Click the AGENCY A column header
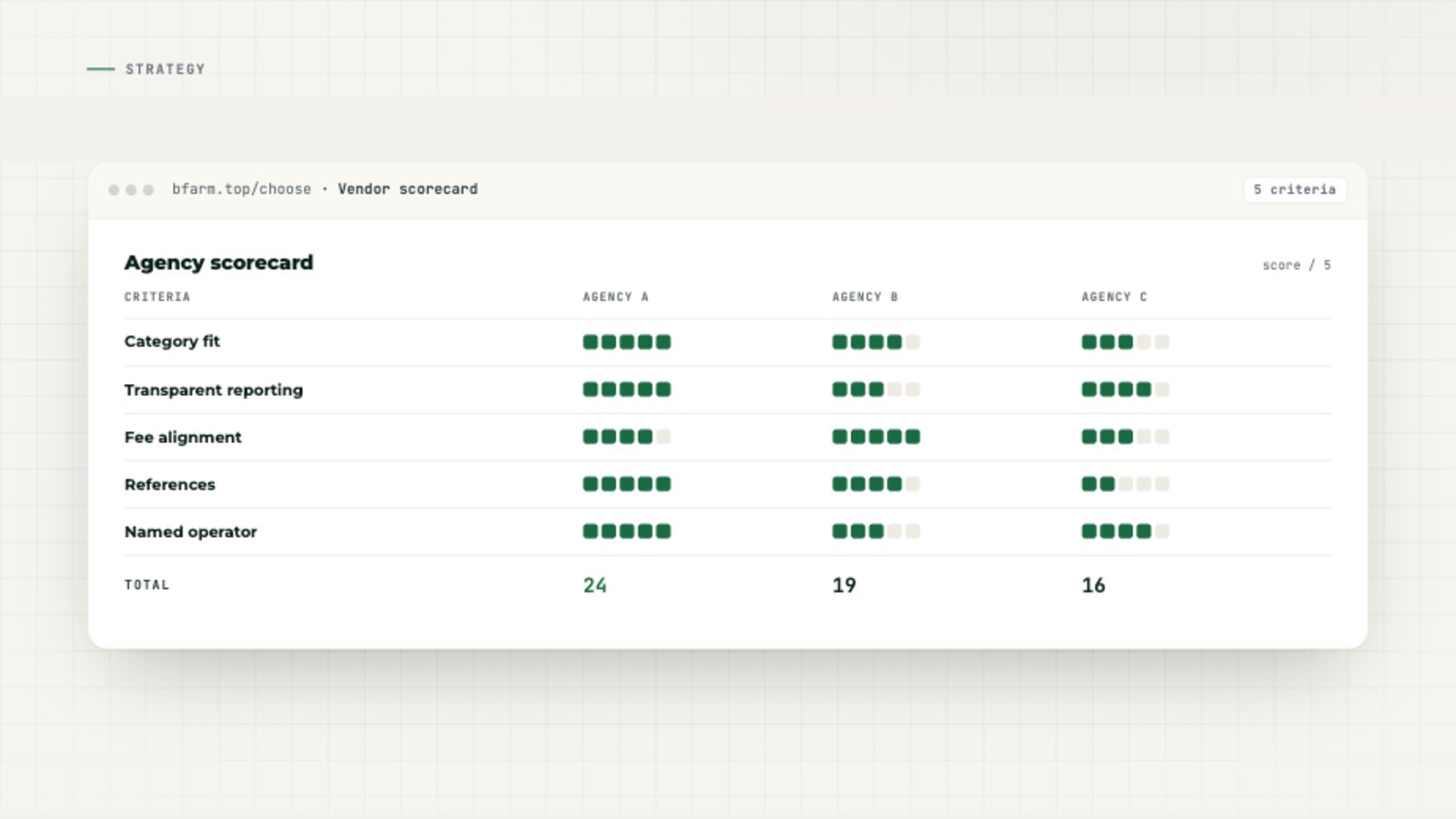This screenshot has height=819, width=1456. coord(616,297)
